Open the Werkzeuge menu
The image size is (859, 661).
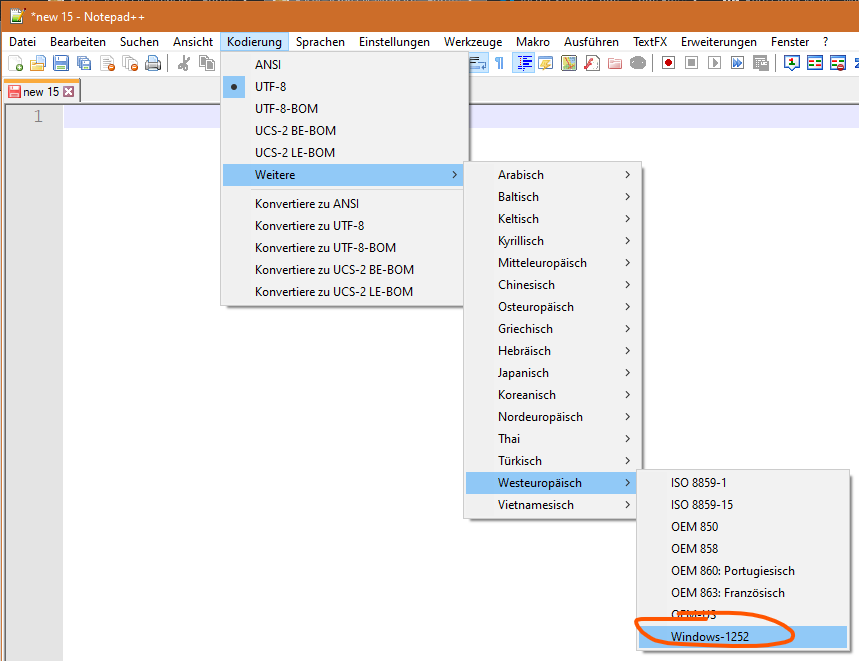click(x=473, y=42)
